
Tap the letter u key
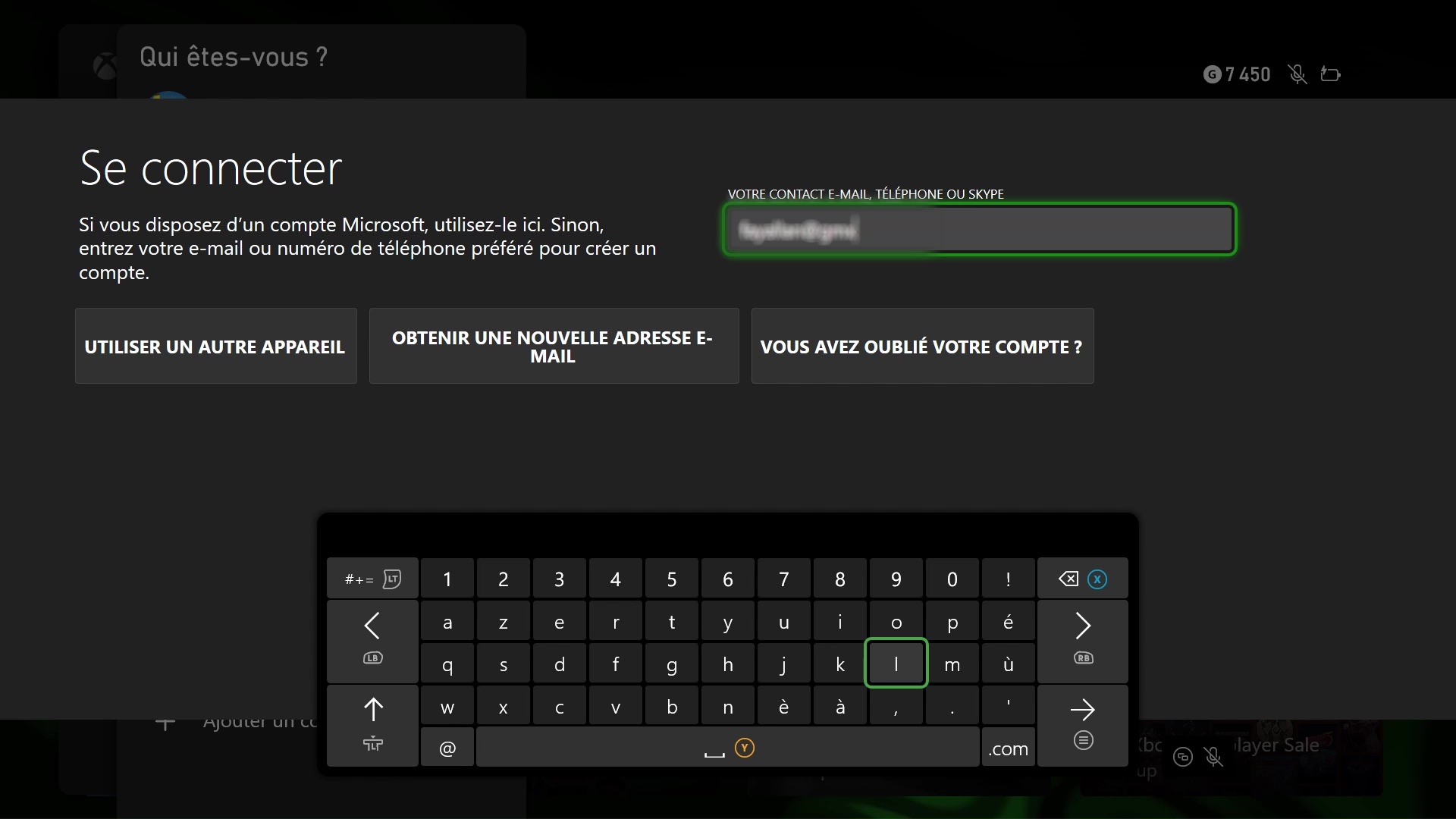(x=784, y=622)
